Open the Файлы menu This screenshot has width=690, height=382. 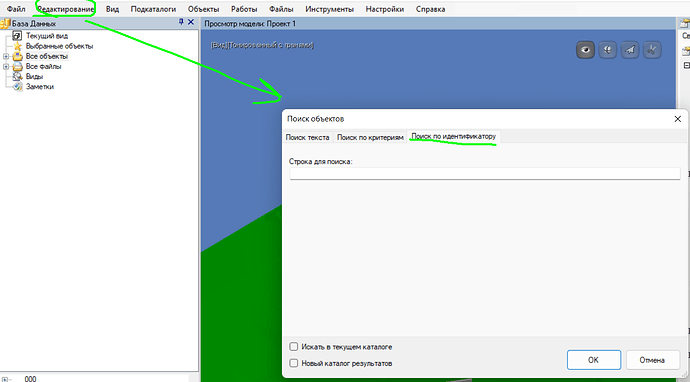(281, 9)
